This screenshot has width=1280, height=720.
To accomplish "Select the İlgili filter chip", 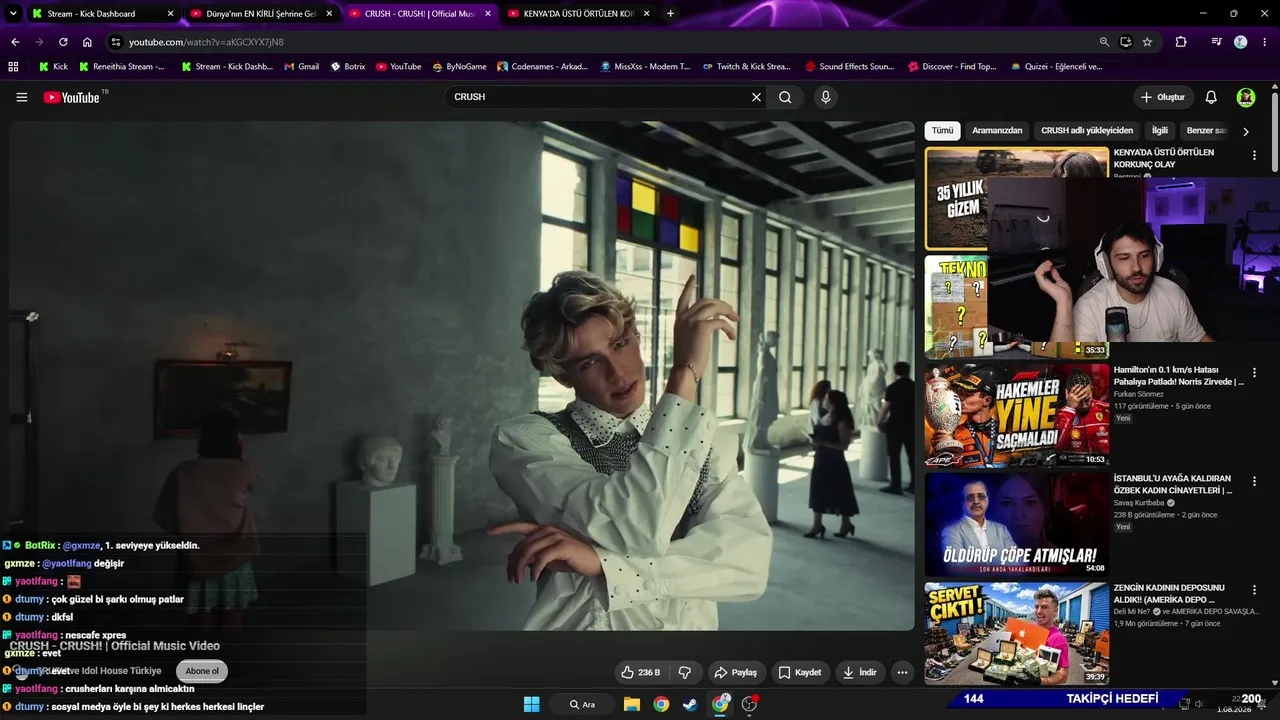I will coord(1160,131).
